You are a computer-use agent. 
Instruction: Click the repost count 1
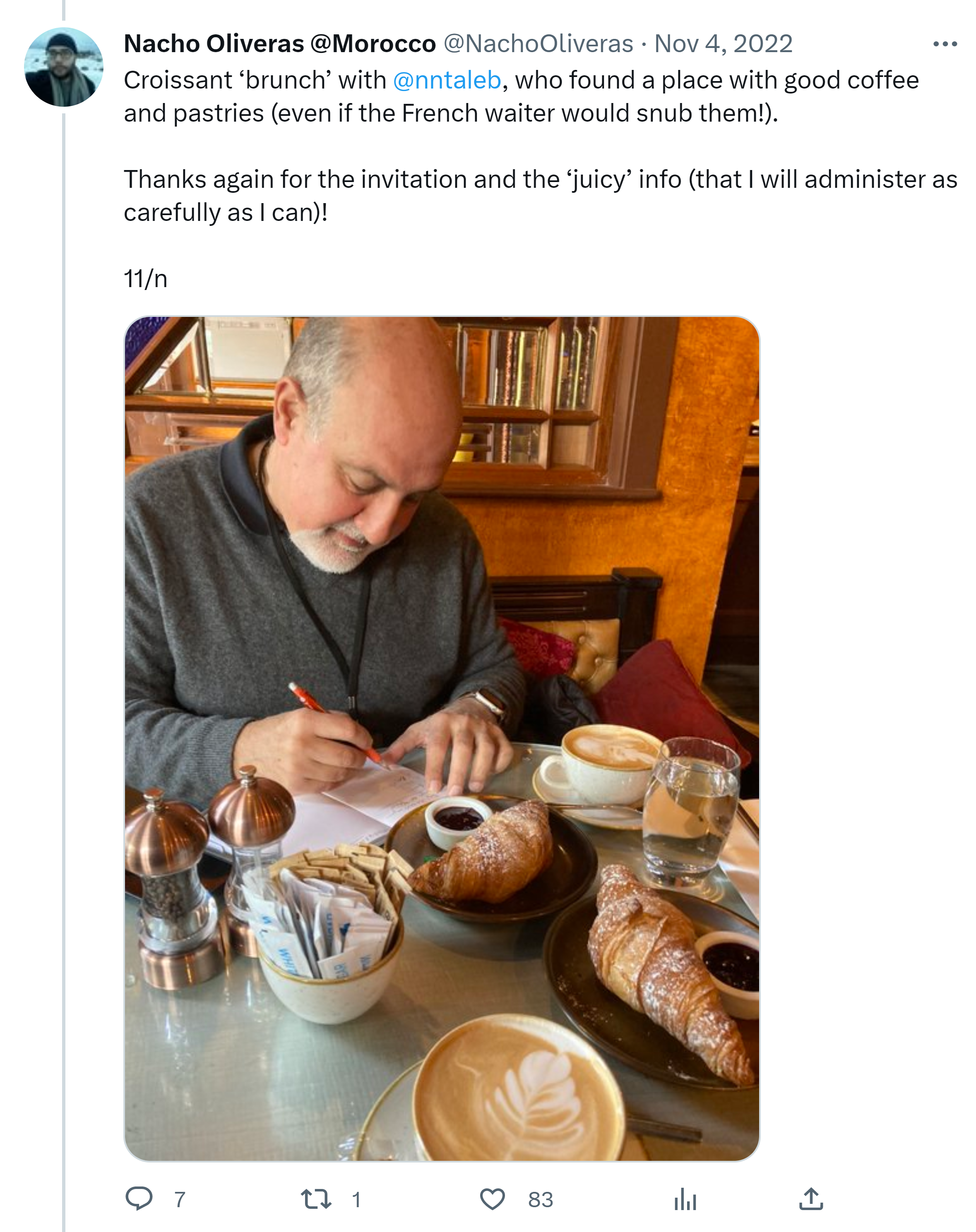[x=356, y=1199]
